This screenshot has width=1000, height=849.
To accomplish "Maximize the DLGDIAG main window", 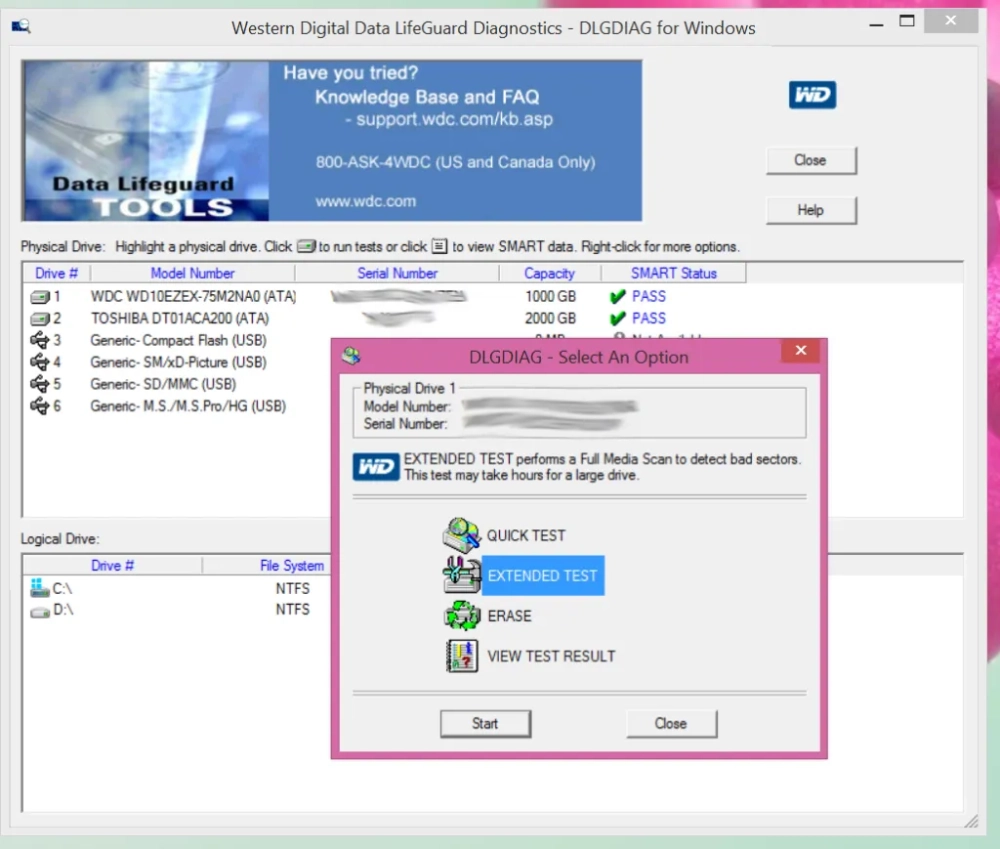I will click(x=907, y=22).
